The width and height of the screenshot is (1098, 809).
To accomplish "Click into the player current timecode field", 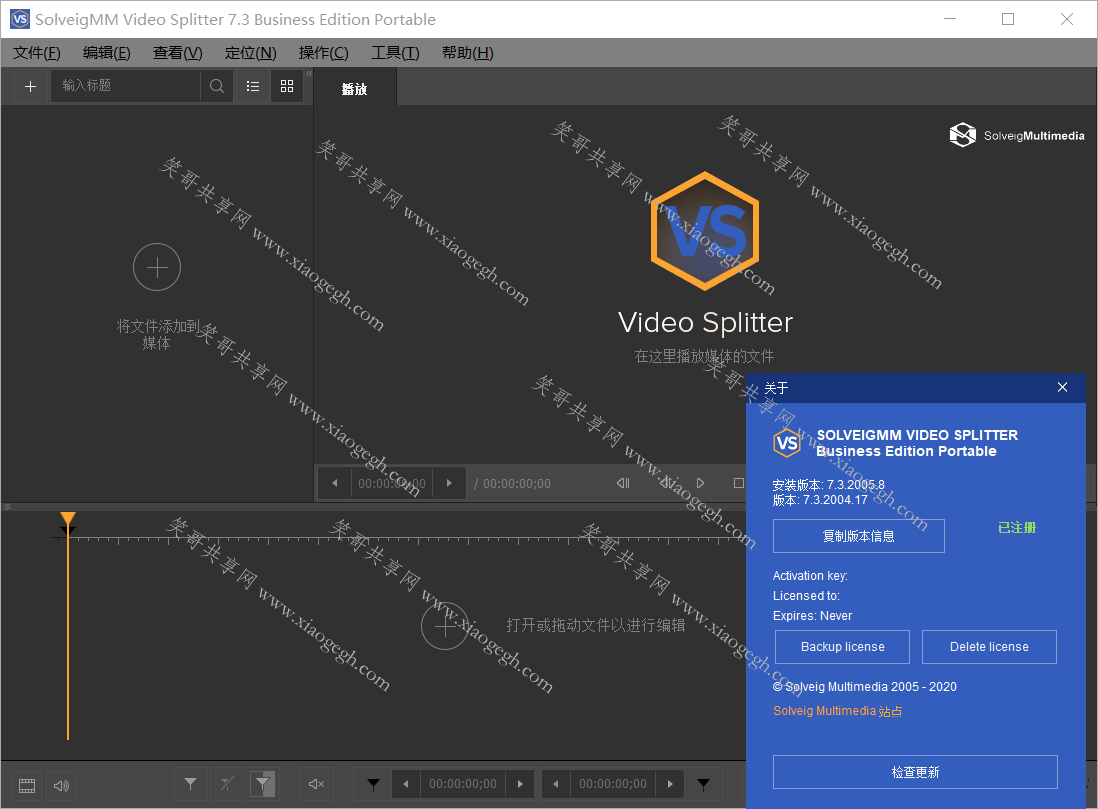I will (x=391, y=483).
